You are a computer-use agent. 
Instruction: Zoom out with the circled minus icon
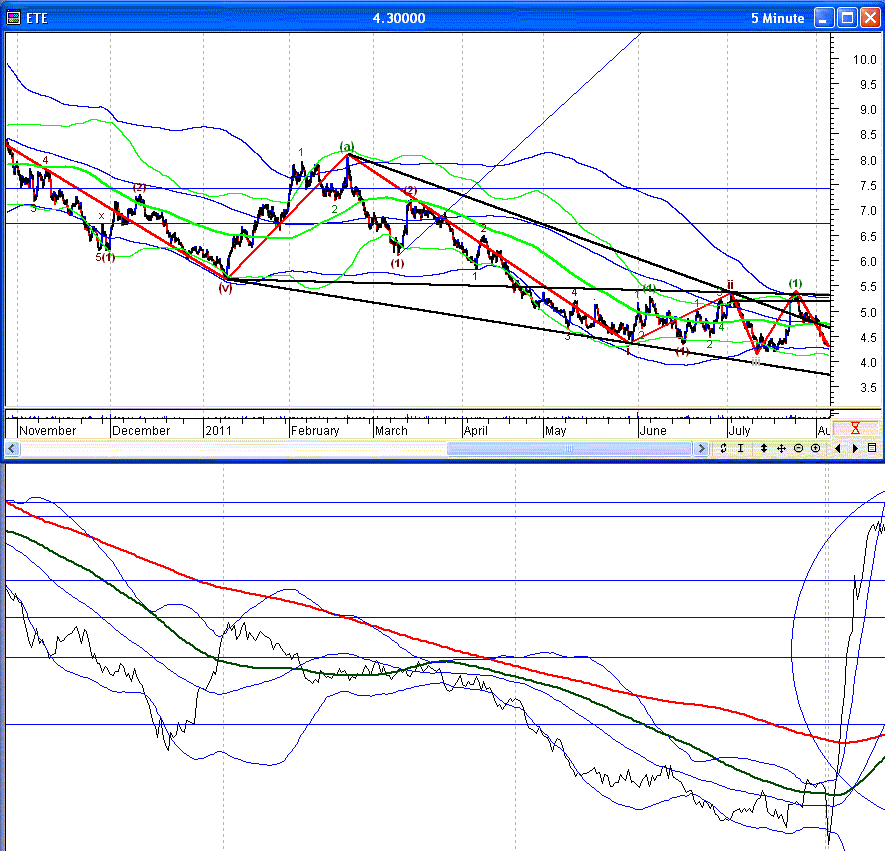tap(798, 448)
